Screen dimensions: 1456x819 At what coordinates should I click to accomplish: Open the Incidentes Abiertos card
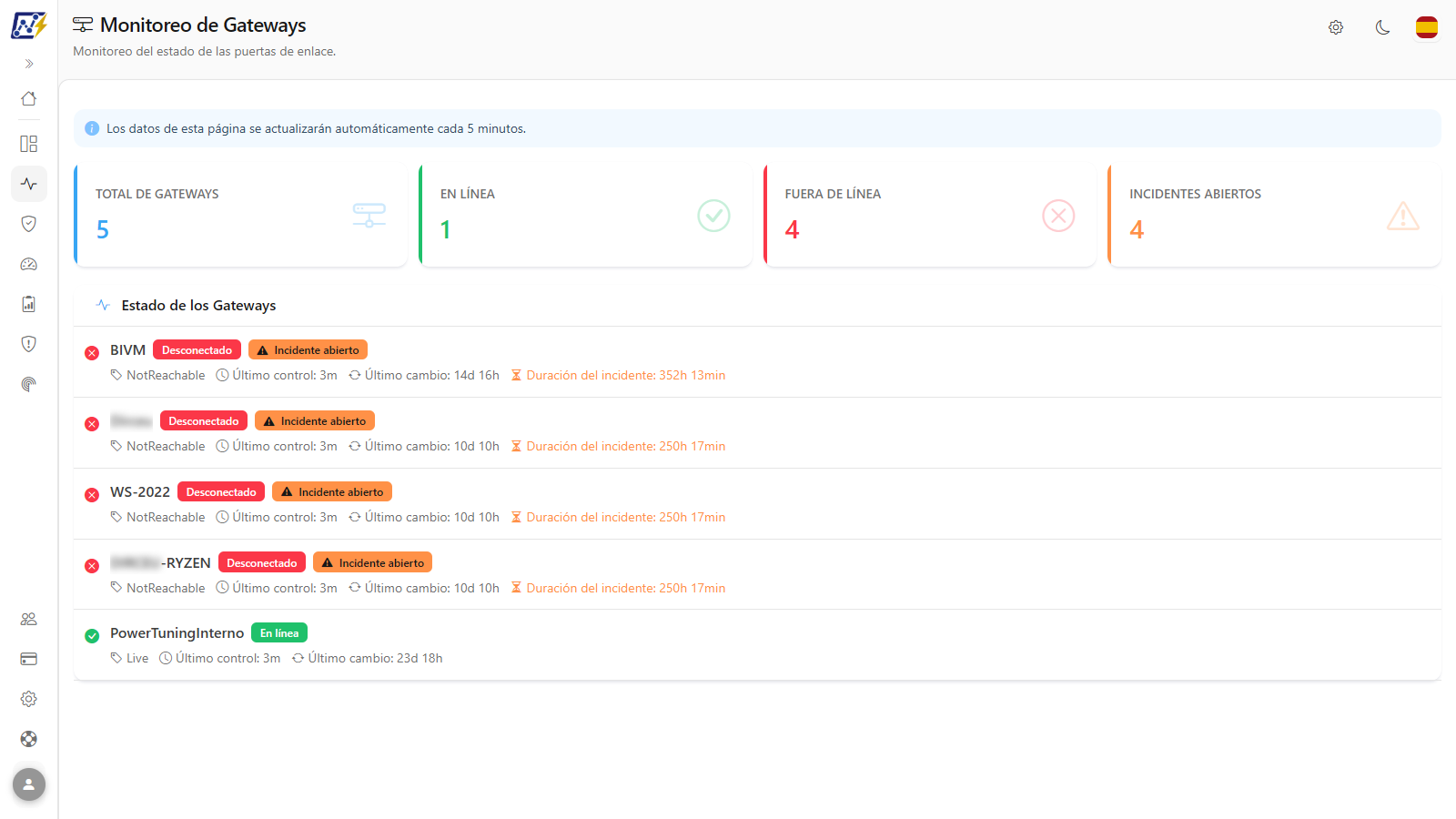(x=1274, y=216)
